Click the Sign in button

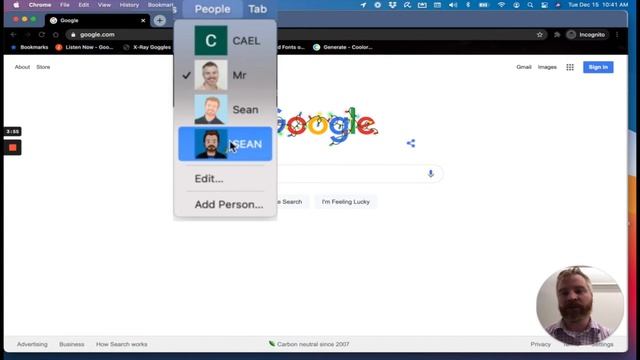coord(598,67)
